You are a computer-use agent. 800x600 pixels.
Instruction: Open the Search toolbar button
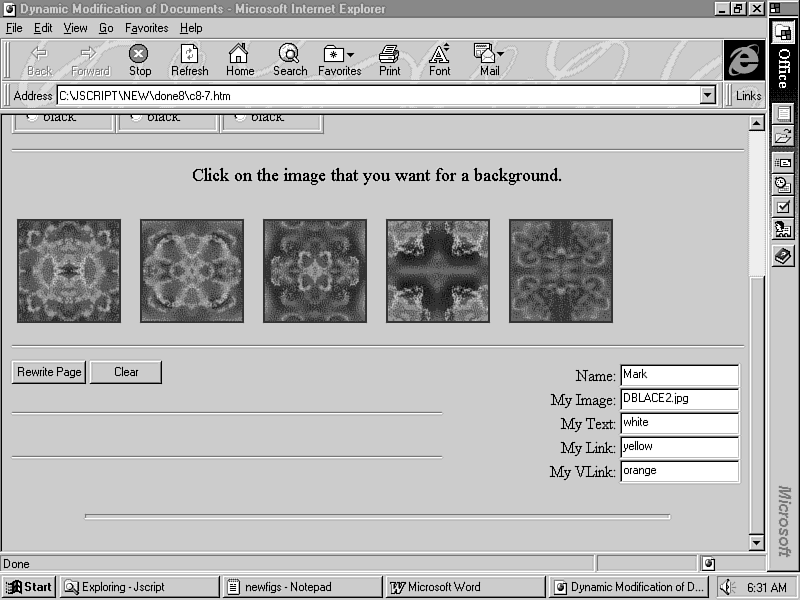289,59
